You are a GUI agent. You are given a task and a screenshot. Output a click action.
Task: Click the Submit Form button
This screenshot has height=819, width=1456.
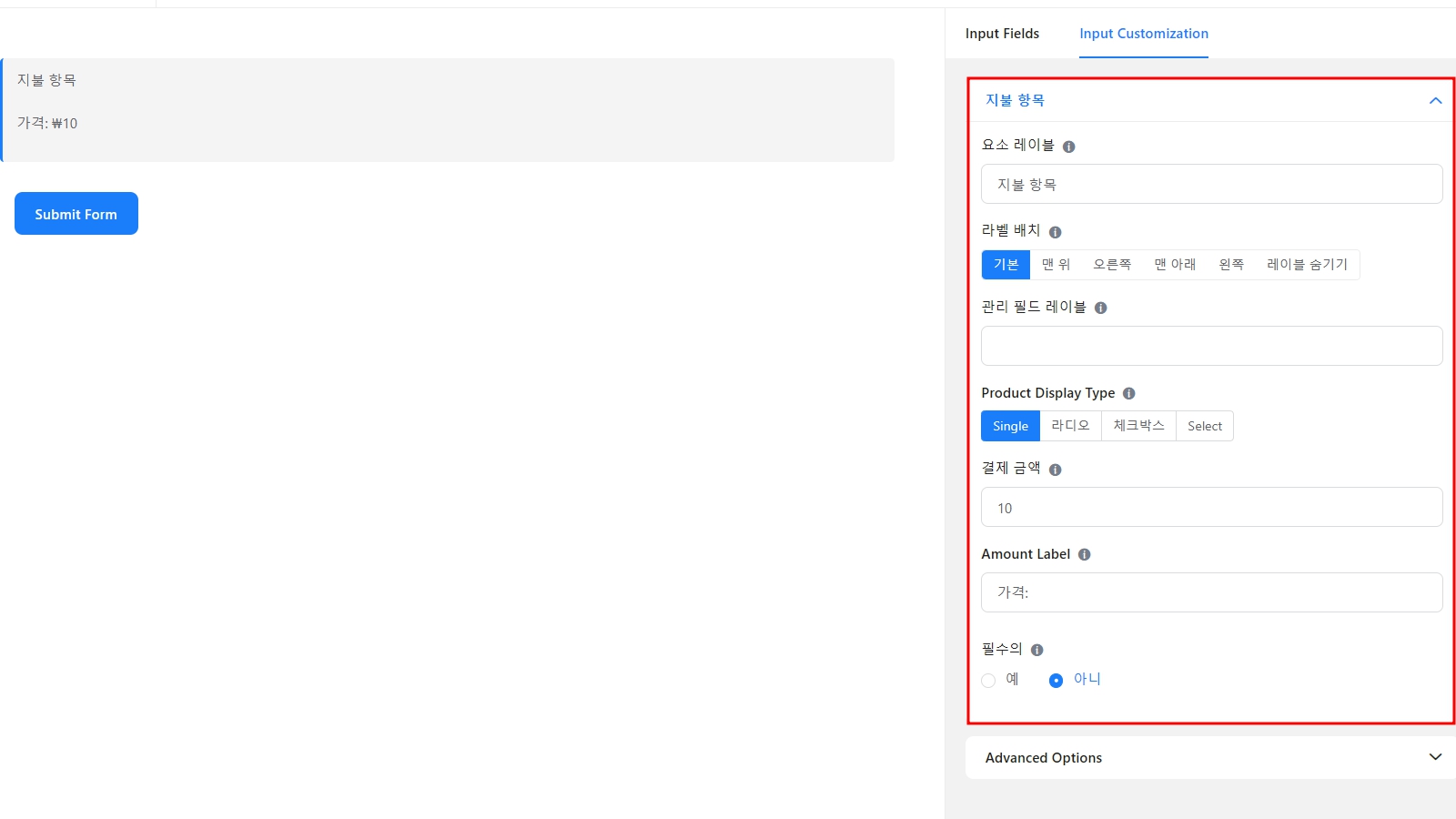point(76,214)
